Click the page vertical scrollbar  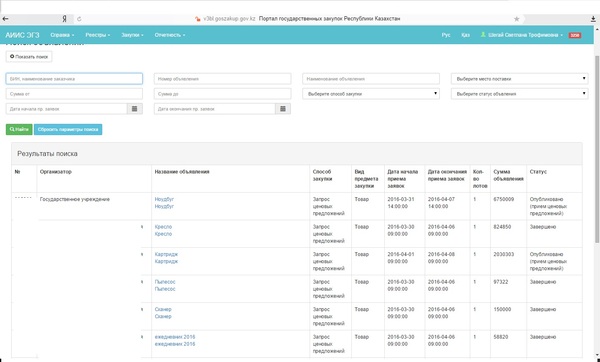pos(597,149)
